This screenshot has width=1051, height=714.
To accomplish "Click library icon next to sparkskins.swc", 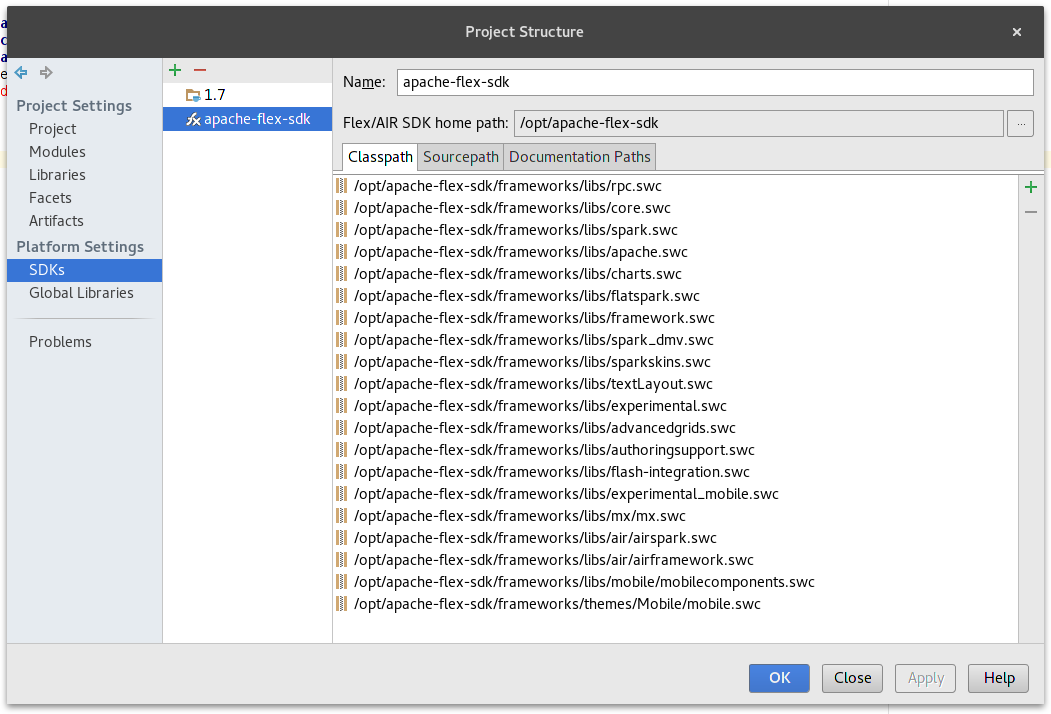I will pos(342,362).
